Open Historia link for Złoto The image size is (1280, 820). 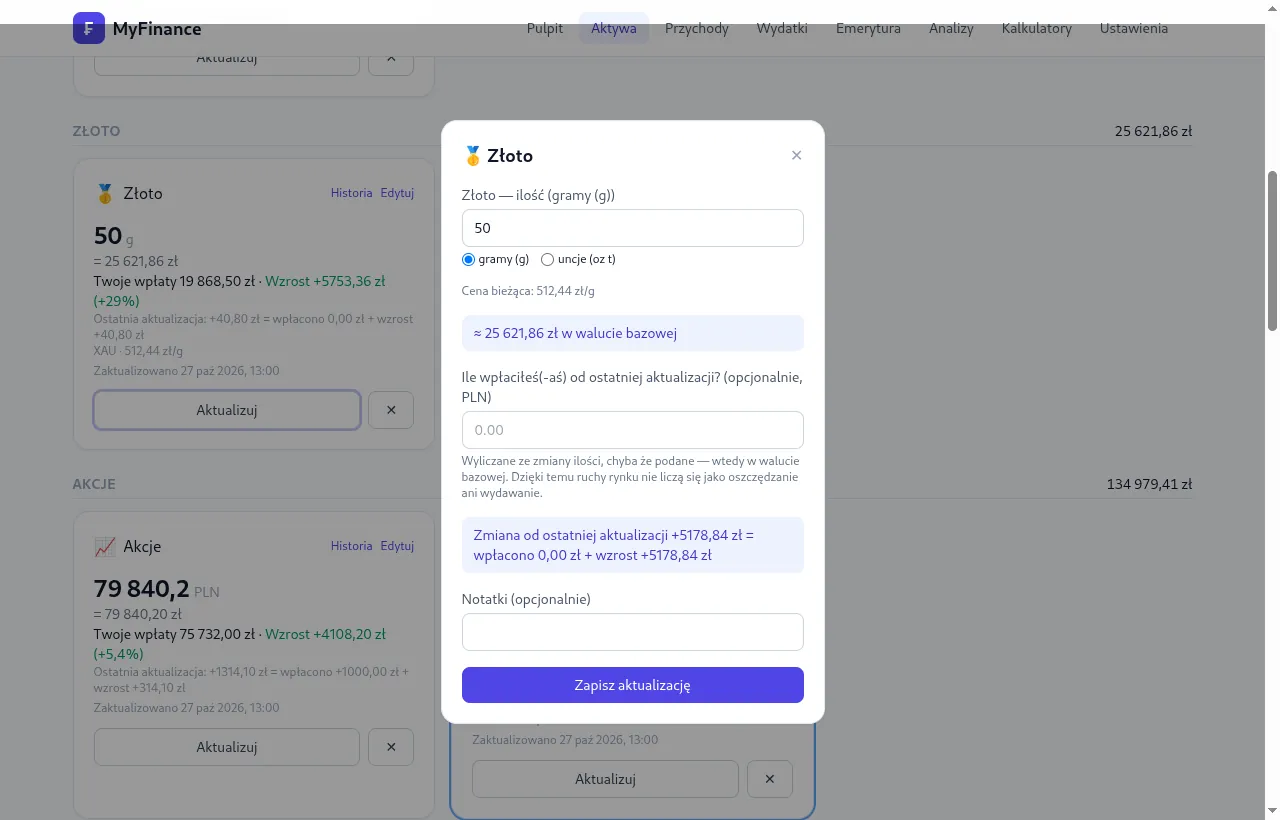351,193
